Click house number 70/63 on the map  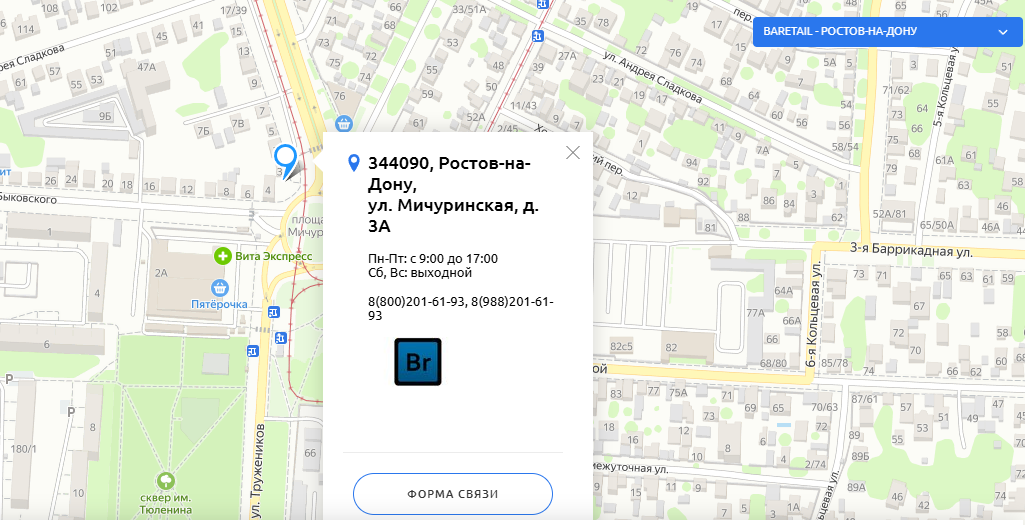(824, 407)
